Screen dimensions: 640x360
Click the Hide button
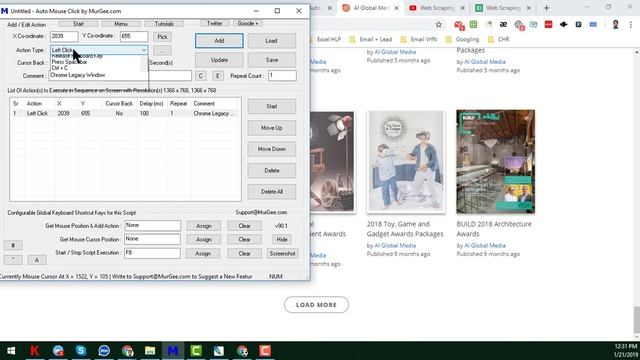point(282,240)
